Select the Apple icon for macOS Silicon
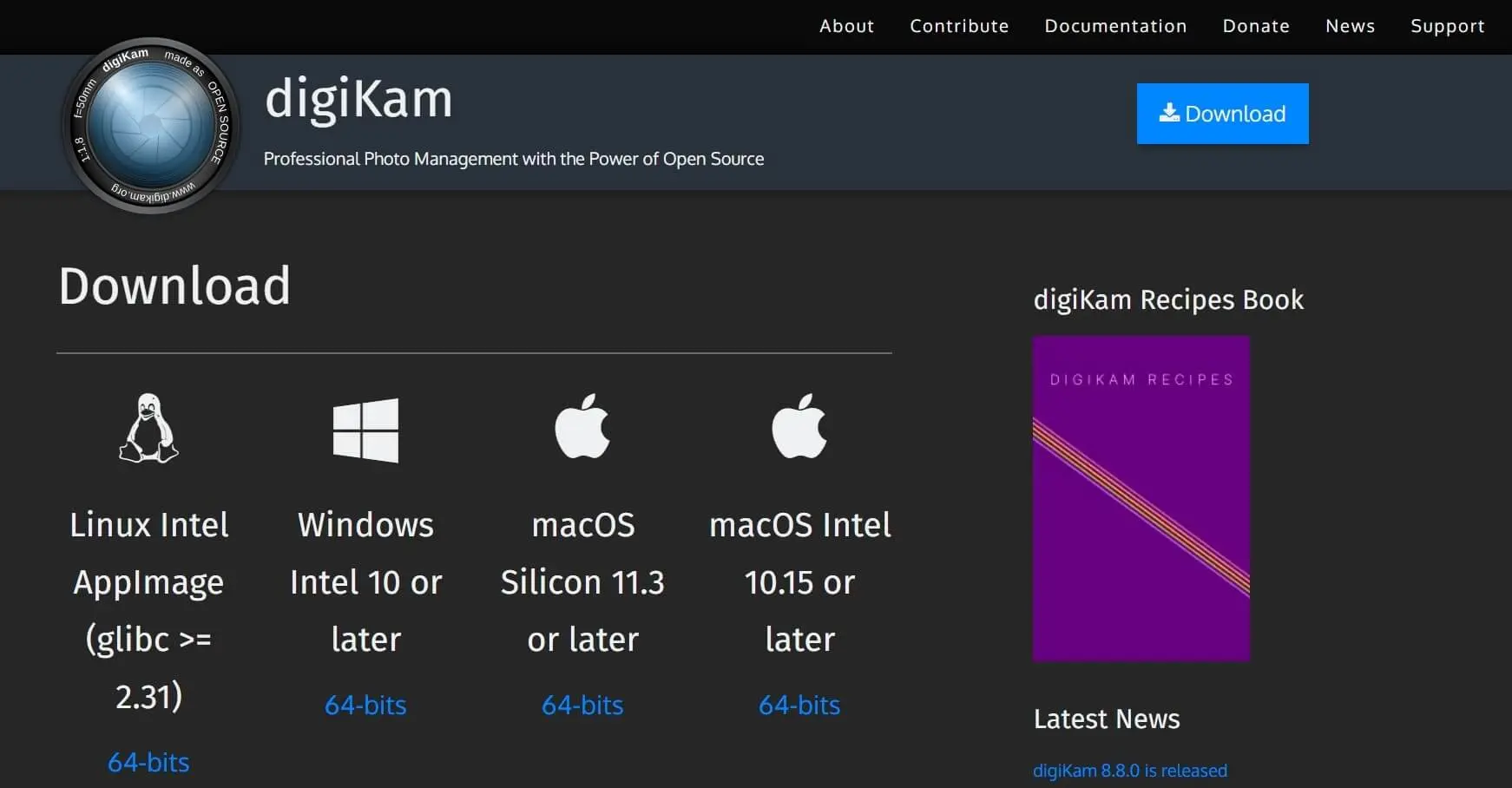 pyautogui.click(x=582, y=427)
